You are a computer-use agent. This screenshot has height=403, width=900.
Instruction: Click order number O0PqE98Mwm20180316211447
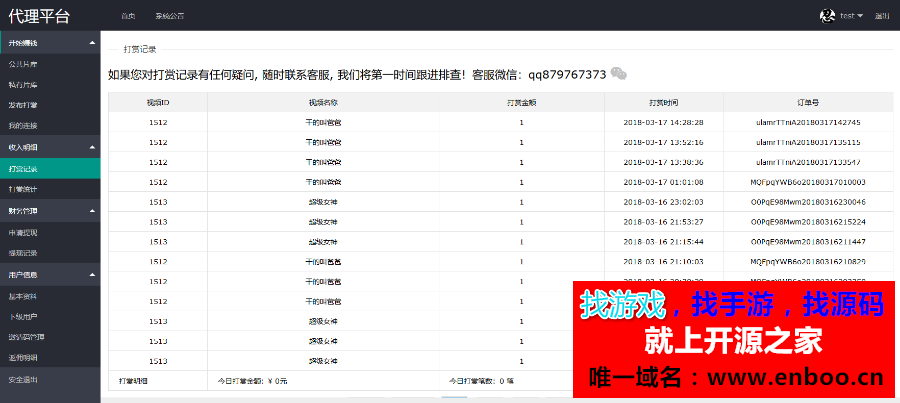[x=808, y=242]
